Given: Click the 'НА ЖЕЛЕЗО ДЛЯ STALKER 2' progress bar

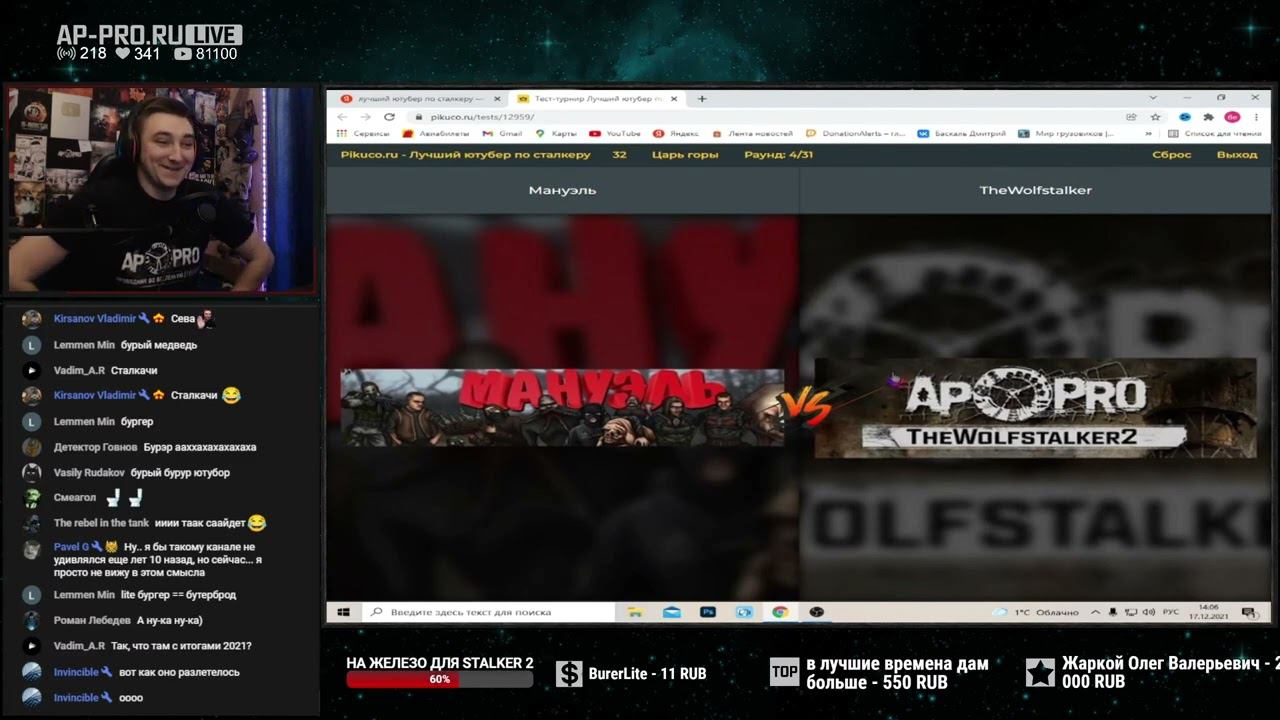Looking at the screenshot, I should click(x=440, y=679).
